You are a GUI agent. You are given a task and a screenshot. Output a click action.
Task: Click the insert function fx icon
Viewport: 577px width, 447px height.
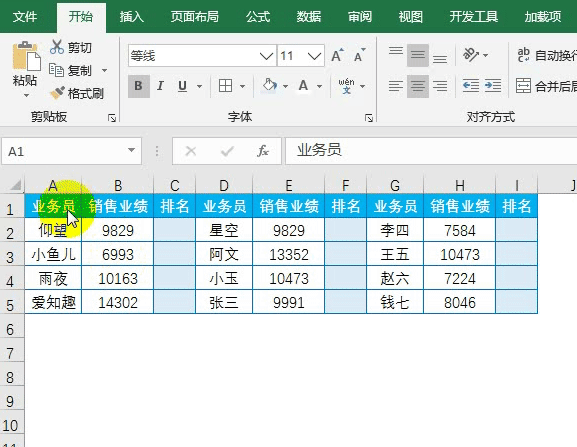click(x=263, y=151)
